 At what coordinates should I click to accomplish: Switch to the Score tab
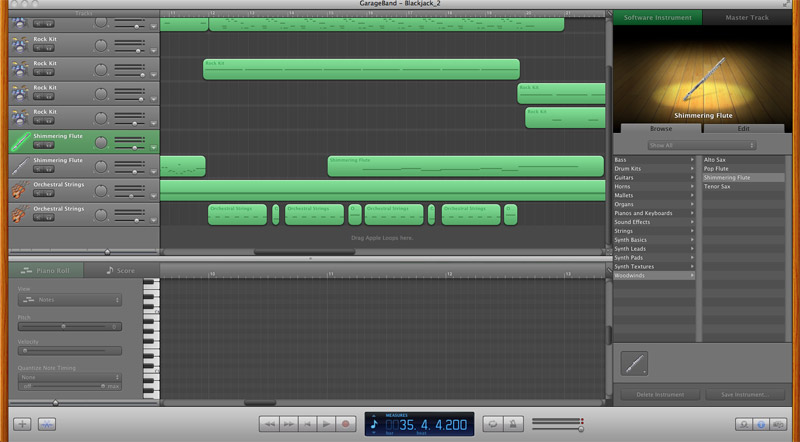(121, 271)
